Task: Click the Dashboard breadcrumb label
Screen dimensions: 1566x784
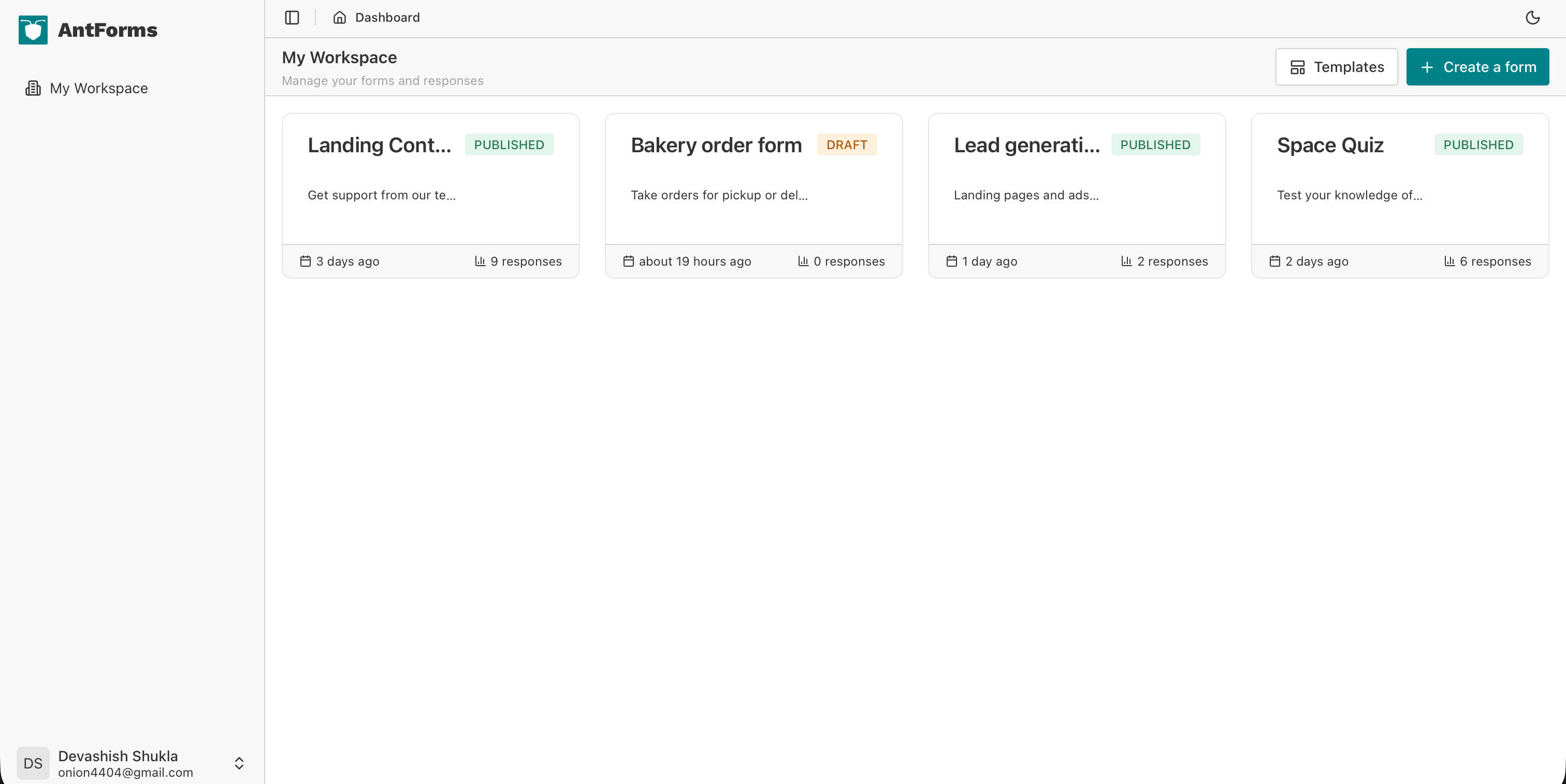Action: click(x=387, y=18)
